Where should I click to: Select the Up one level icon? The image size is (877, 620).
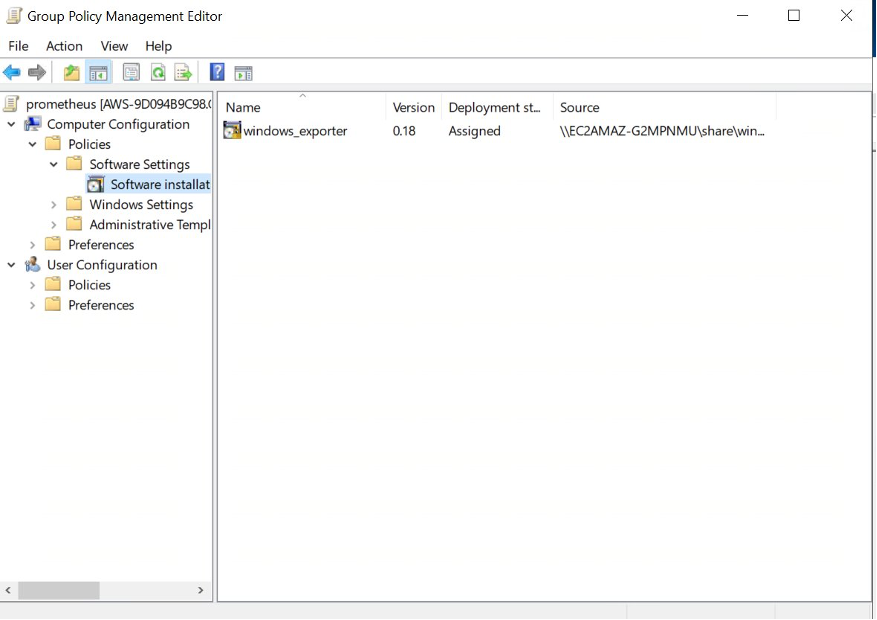pyautogui.click(x=70, y=71)
